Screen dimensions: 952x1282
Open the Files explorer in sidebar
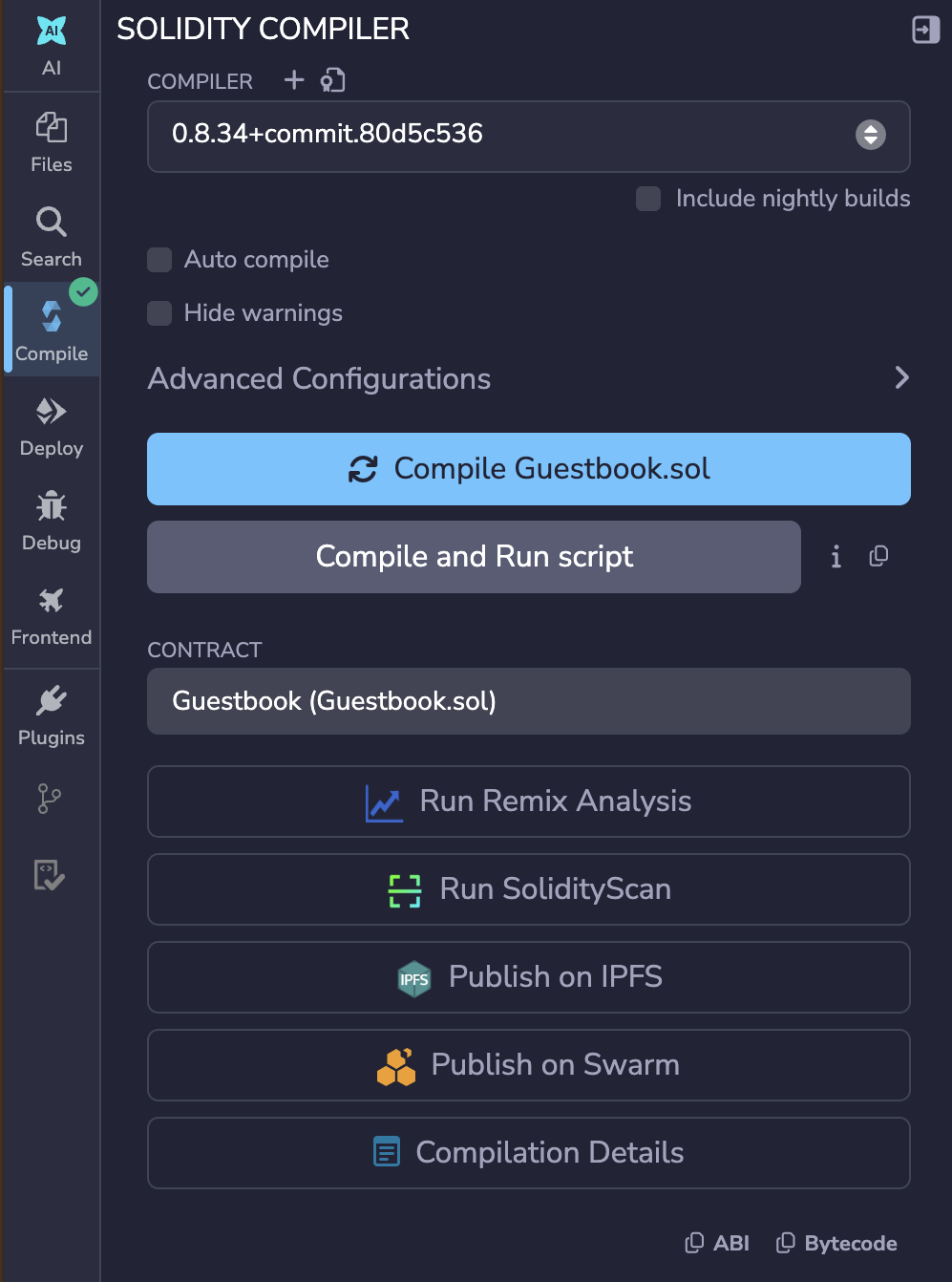click(52, 142)
